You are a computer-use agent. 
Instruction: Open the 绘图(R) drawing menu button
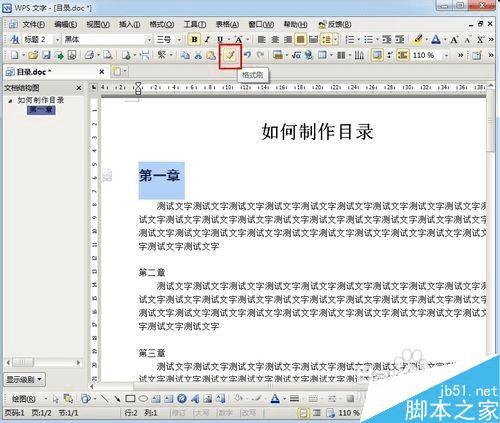(24, 399)
